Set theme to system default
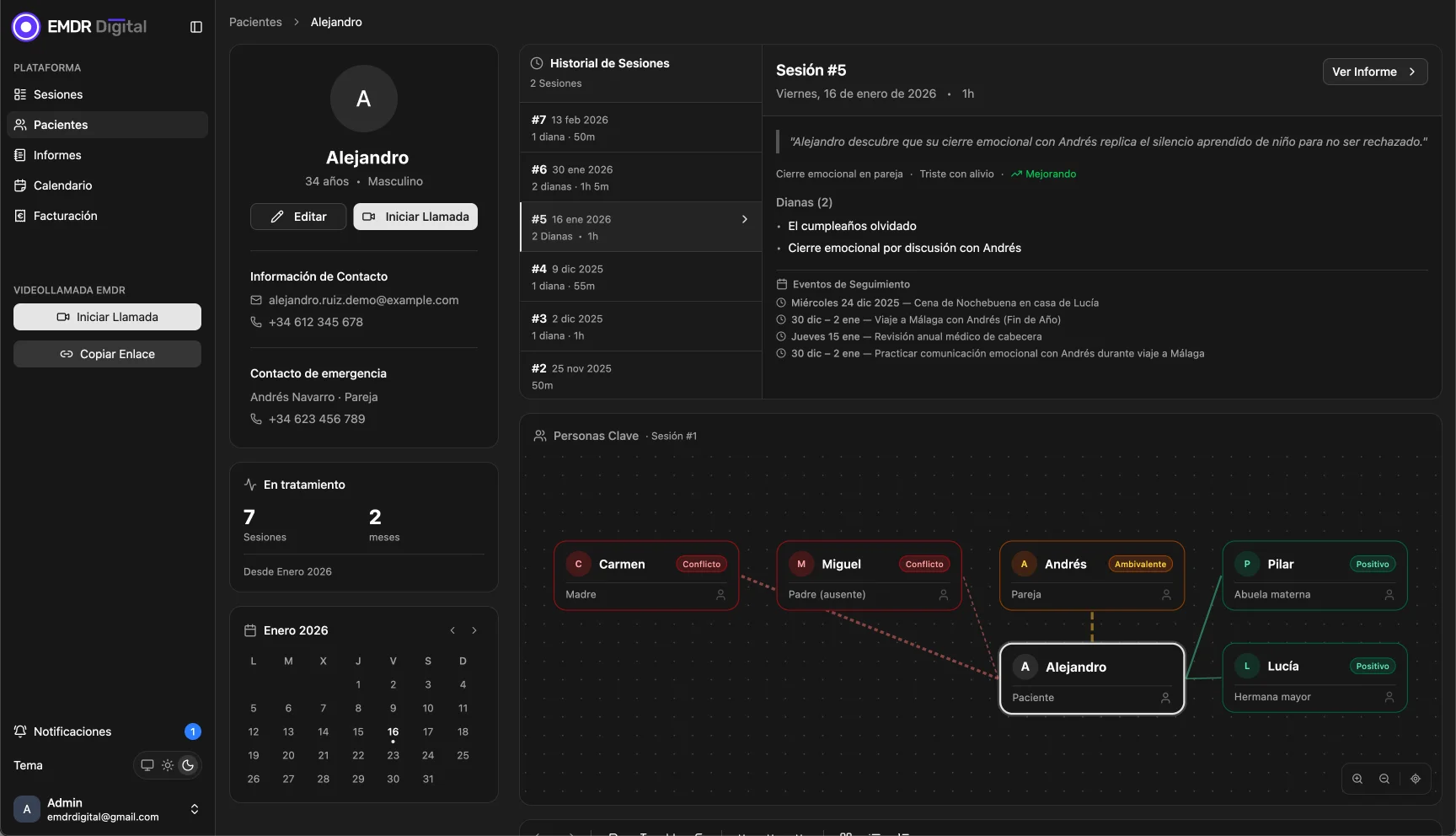This screenshot has width=1456, height=836. click(147, 765)
